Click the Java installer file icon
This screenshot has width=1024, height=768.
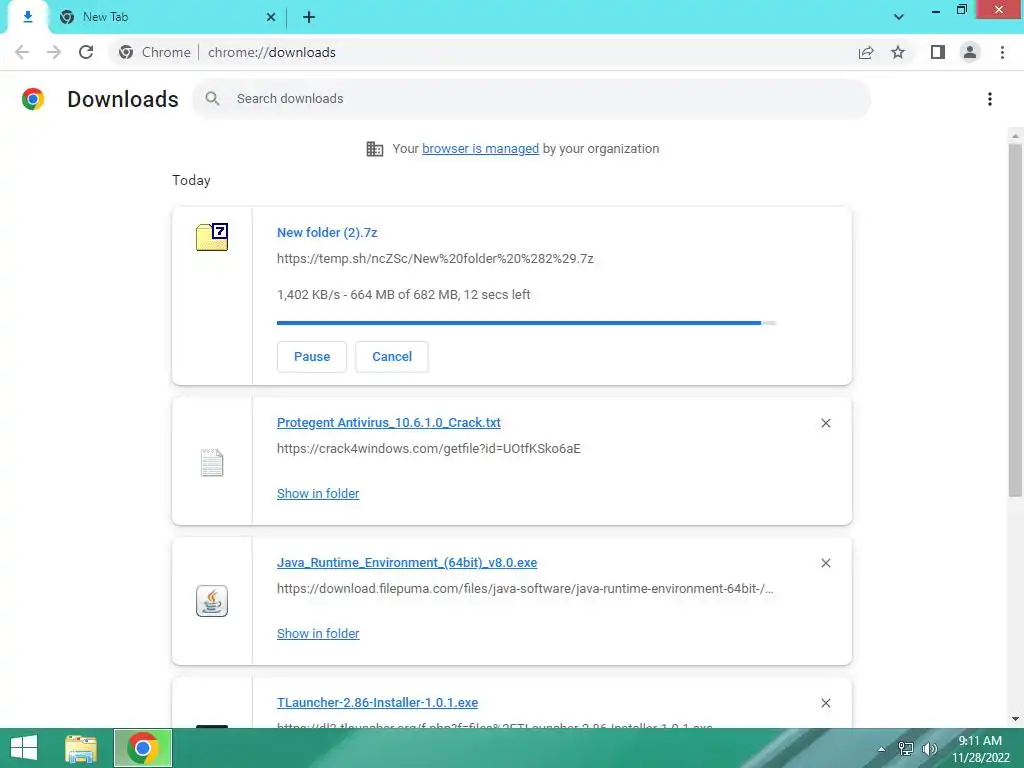coord(212,601)
